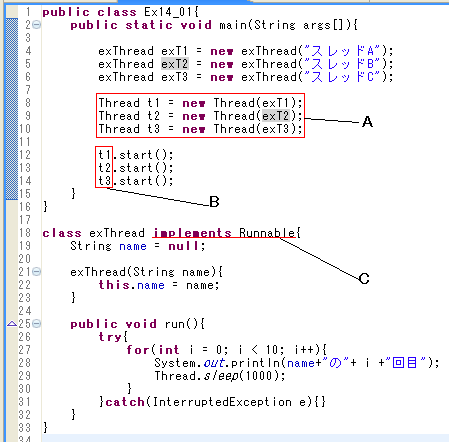Collapse the exThread constructor fold on line 21
449x442 pixels.
37,272
